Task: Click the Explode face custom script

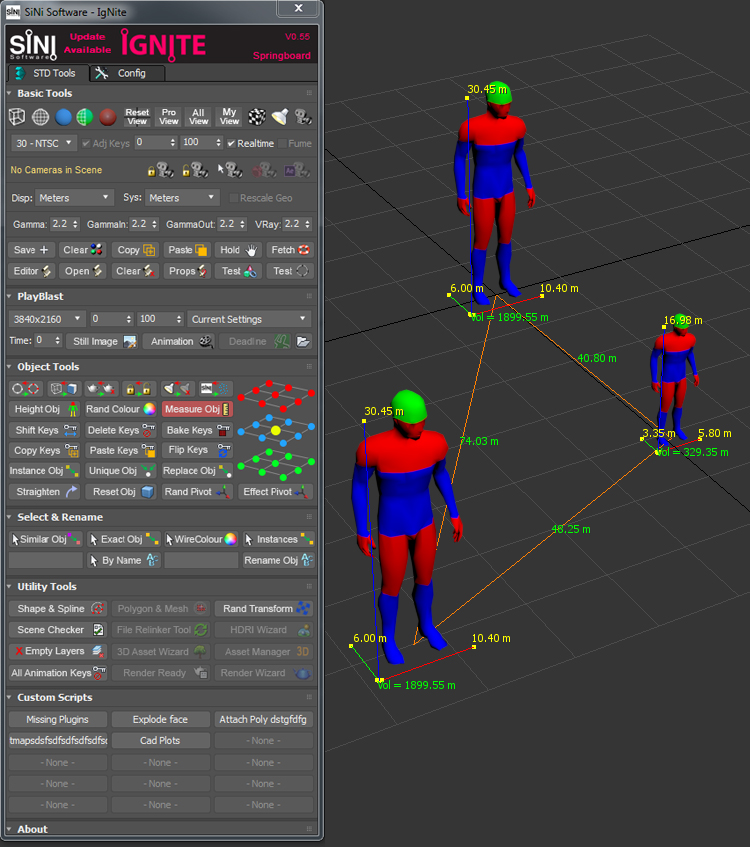Action: pyautogui.click(x=160, y=719)
